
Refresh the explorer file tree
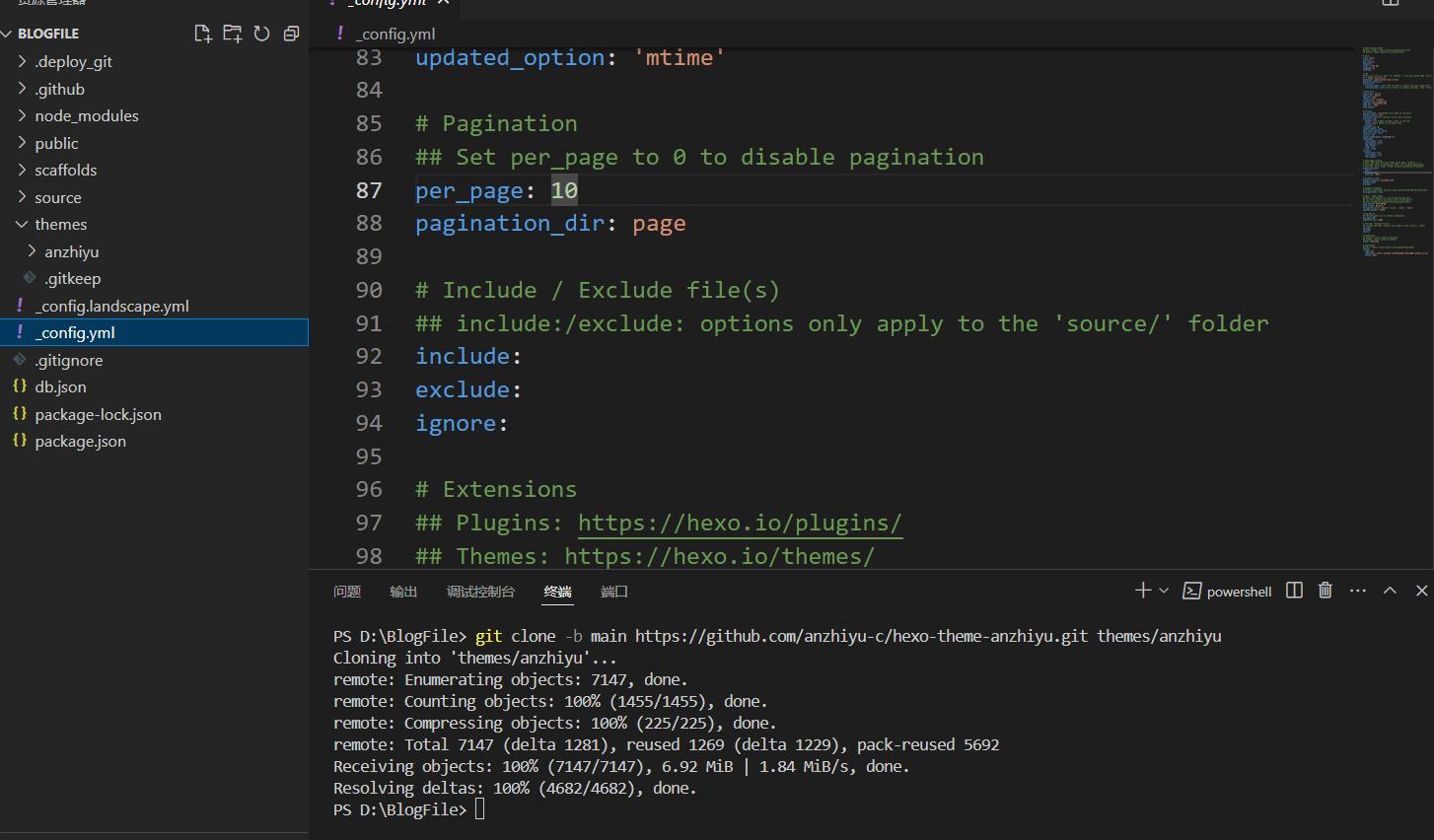[261, 34]
